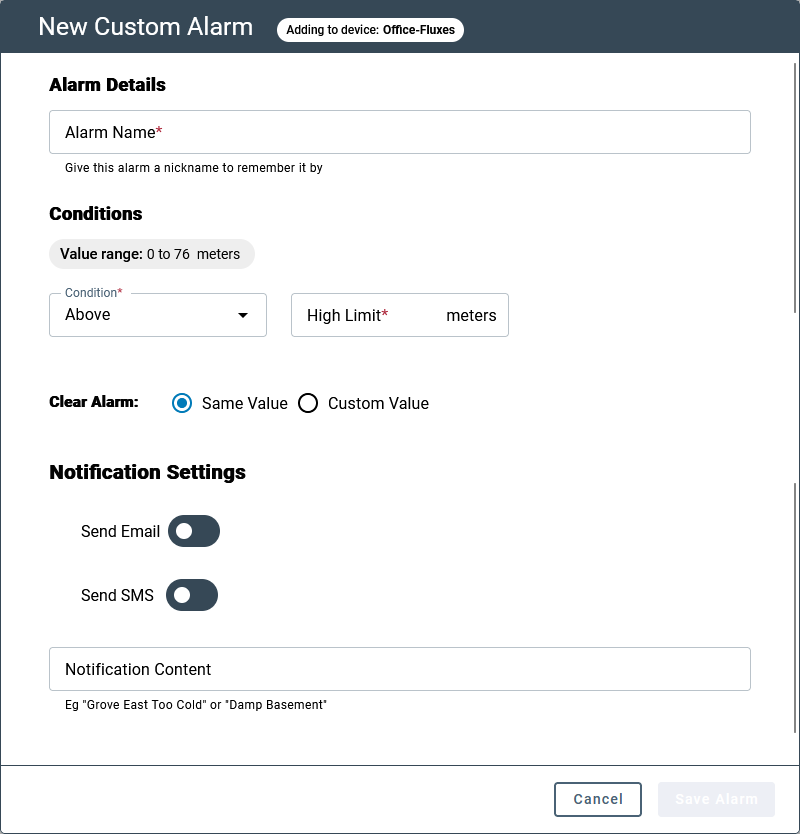
Task: Click the High Limit meters field
Action: pyautogui.click(x=399, y=315)
